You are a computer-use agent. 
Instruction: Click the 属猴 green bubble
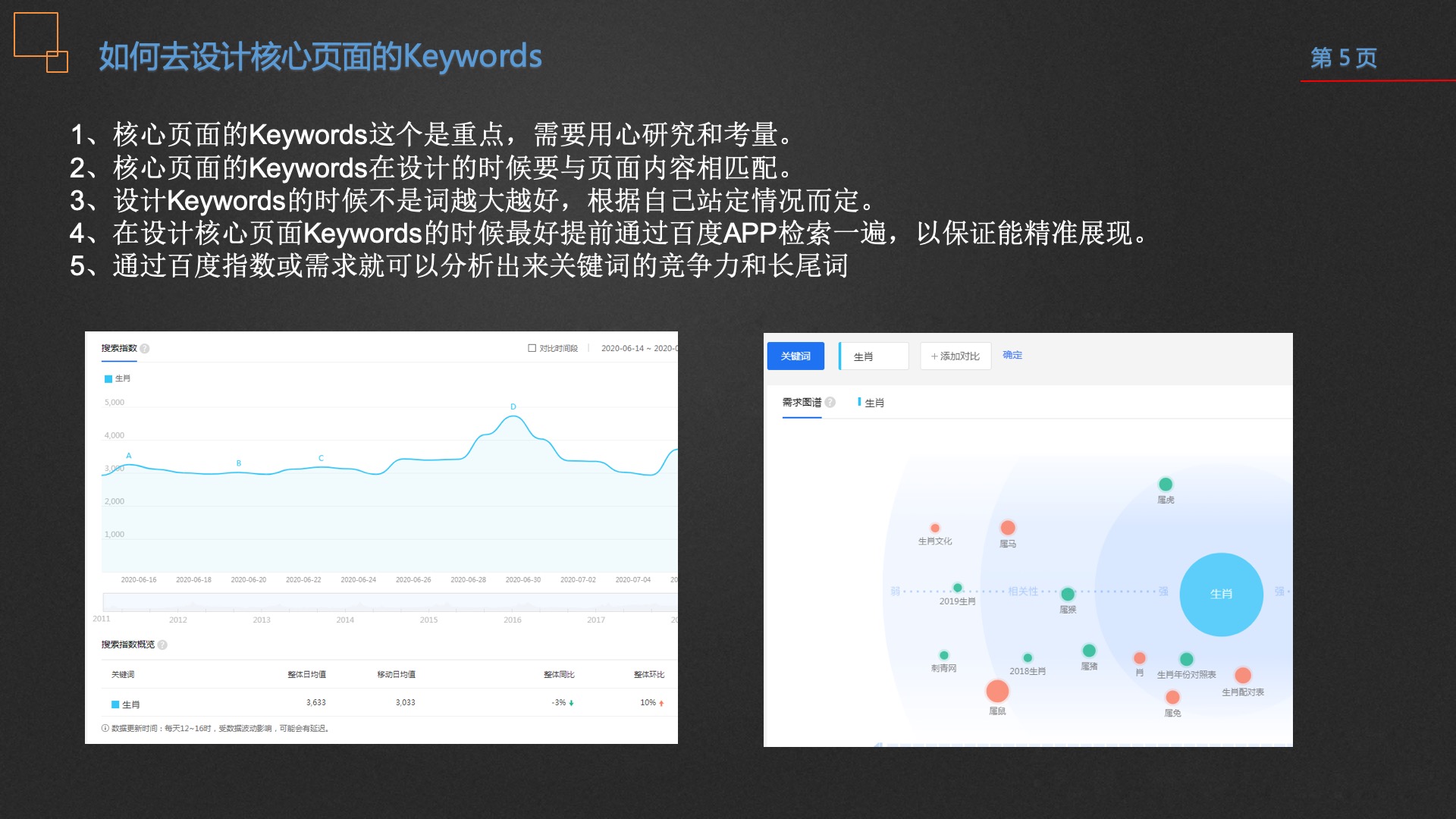(1068, 594)
